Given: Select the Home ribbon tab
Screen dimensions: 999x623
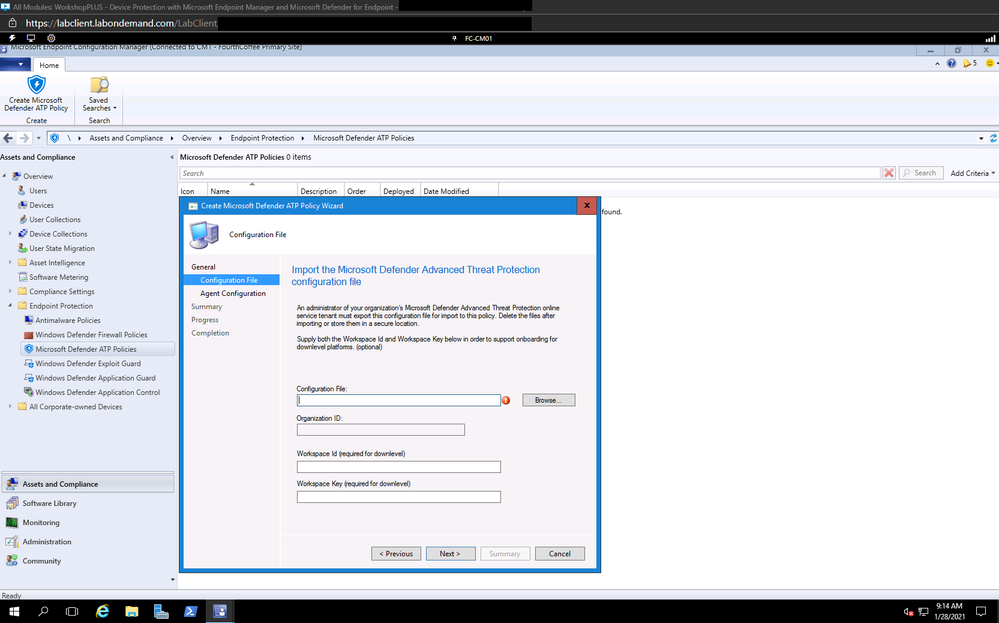Looking at the screenshot, I should (48, 65).
